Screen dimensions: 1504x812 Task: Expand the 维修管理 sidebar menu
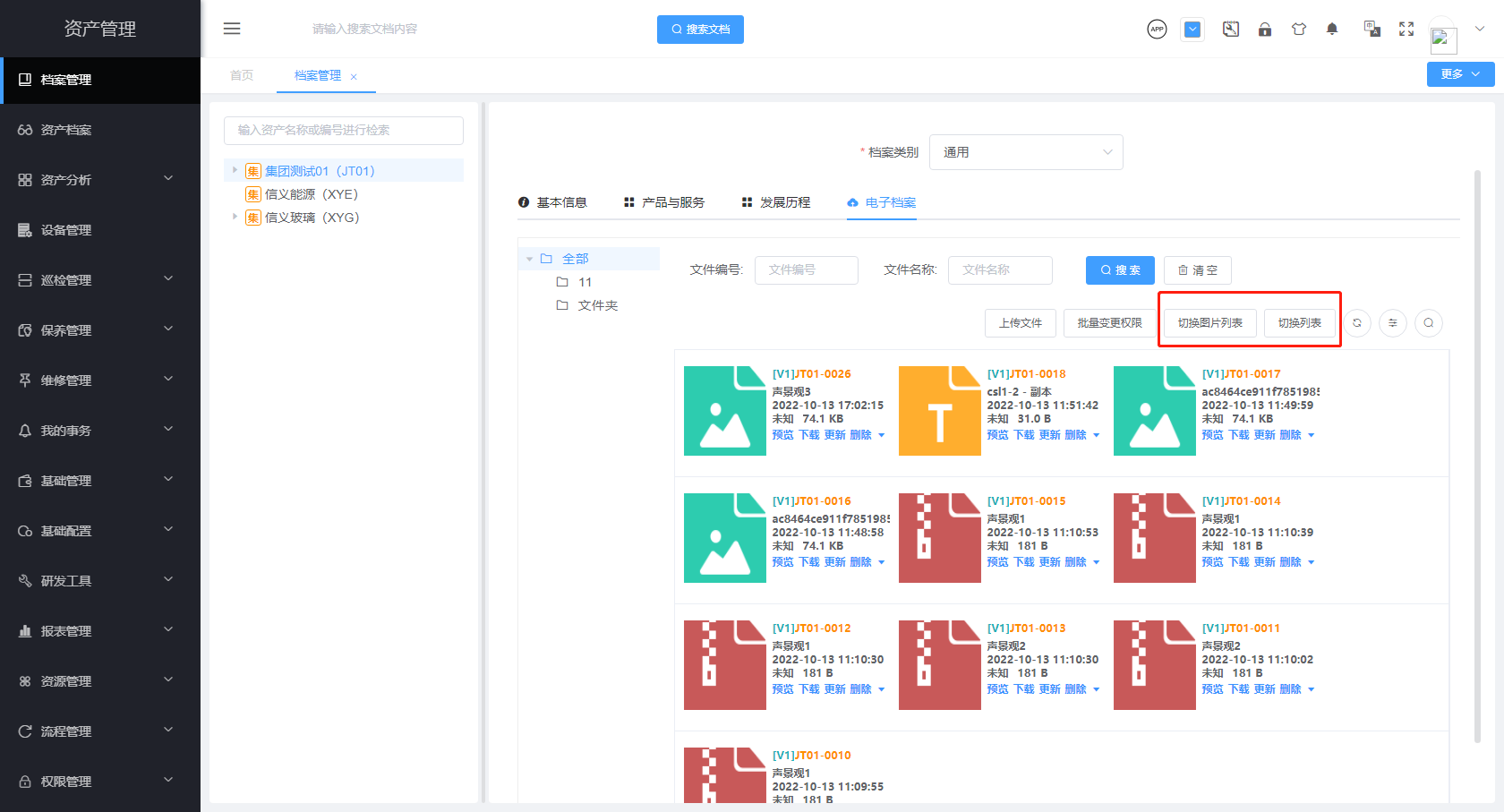click(x=100, y=380)
